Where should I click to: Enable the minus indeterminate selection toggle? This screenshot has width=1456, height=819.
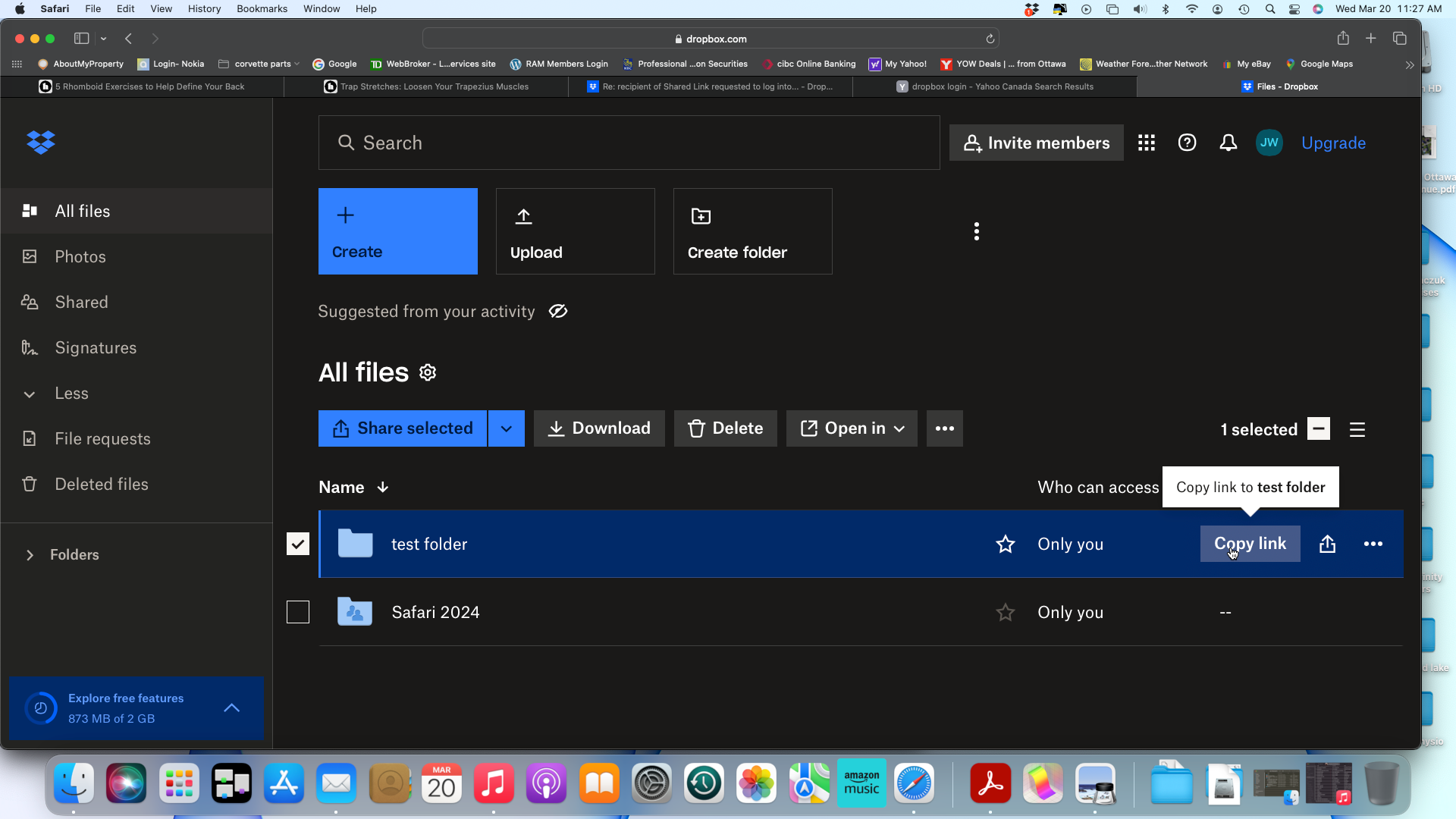point(1319,429)
